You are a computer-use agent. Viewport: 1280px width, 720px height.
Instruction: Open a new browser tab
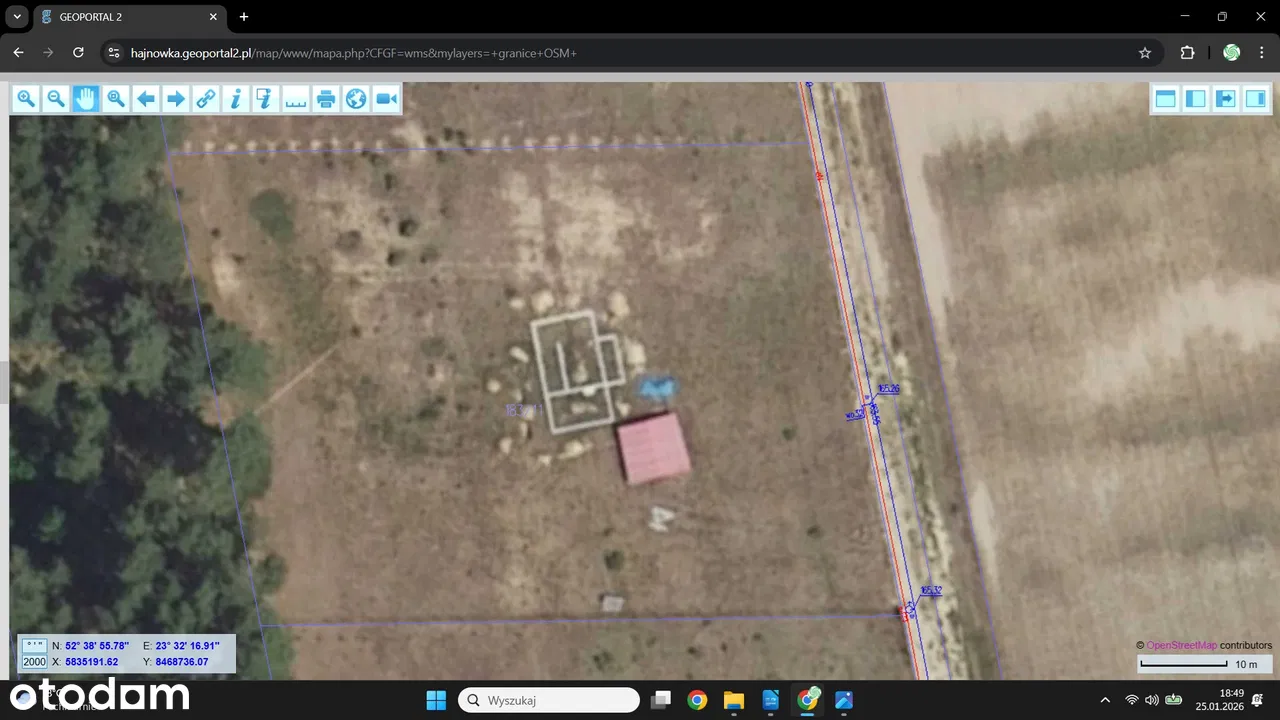(x=244, y=17)
